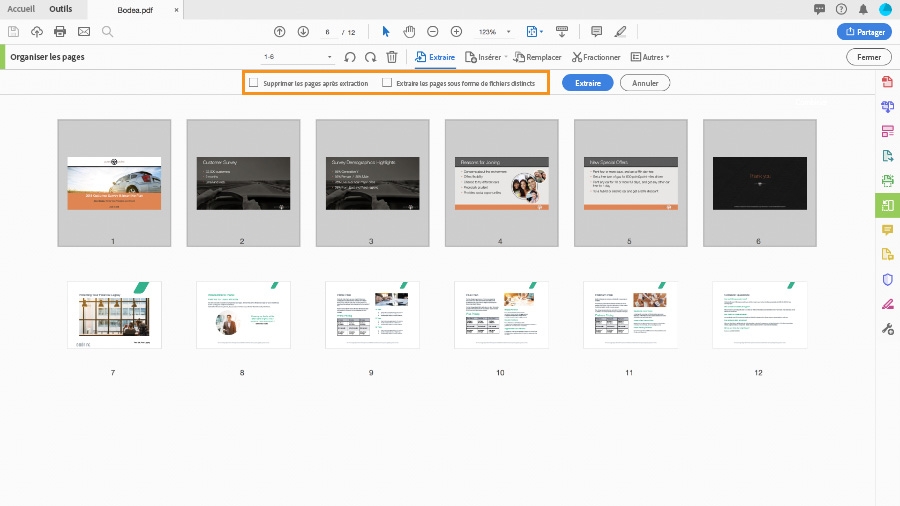Open the search magnifier tool
The width and height of the screenshot is (900, 506).
[107, 32]
